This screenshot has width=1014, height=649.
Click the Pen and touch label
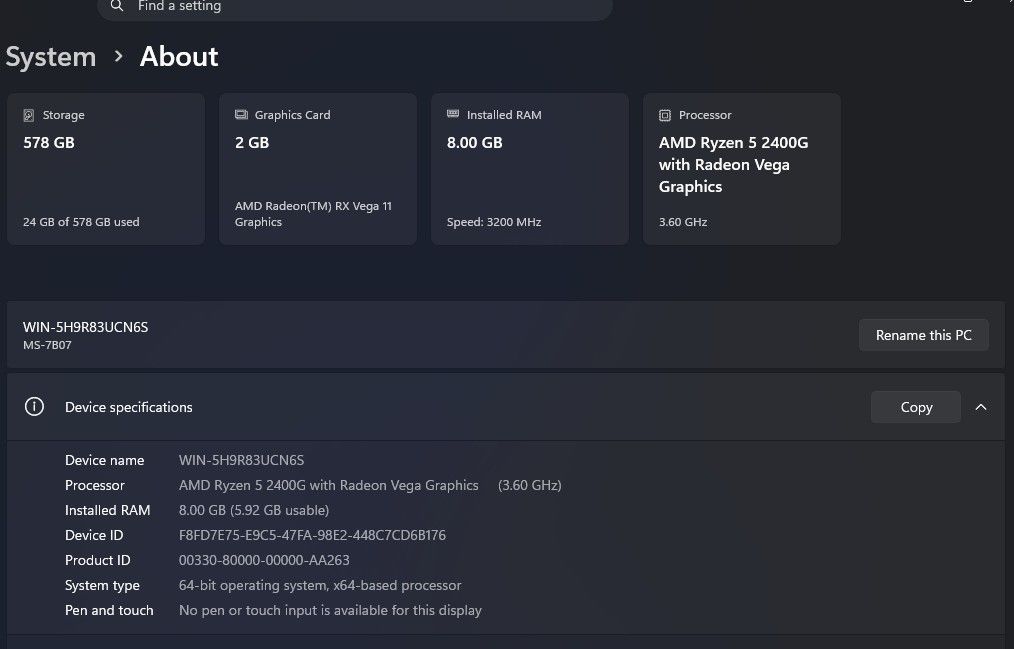(x=109, y=610)
